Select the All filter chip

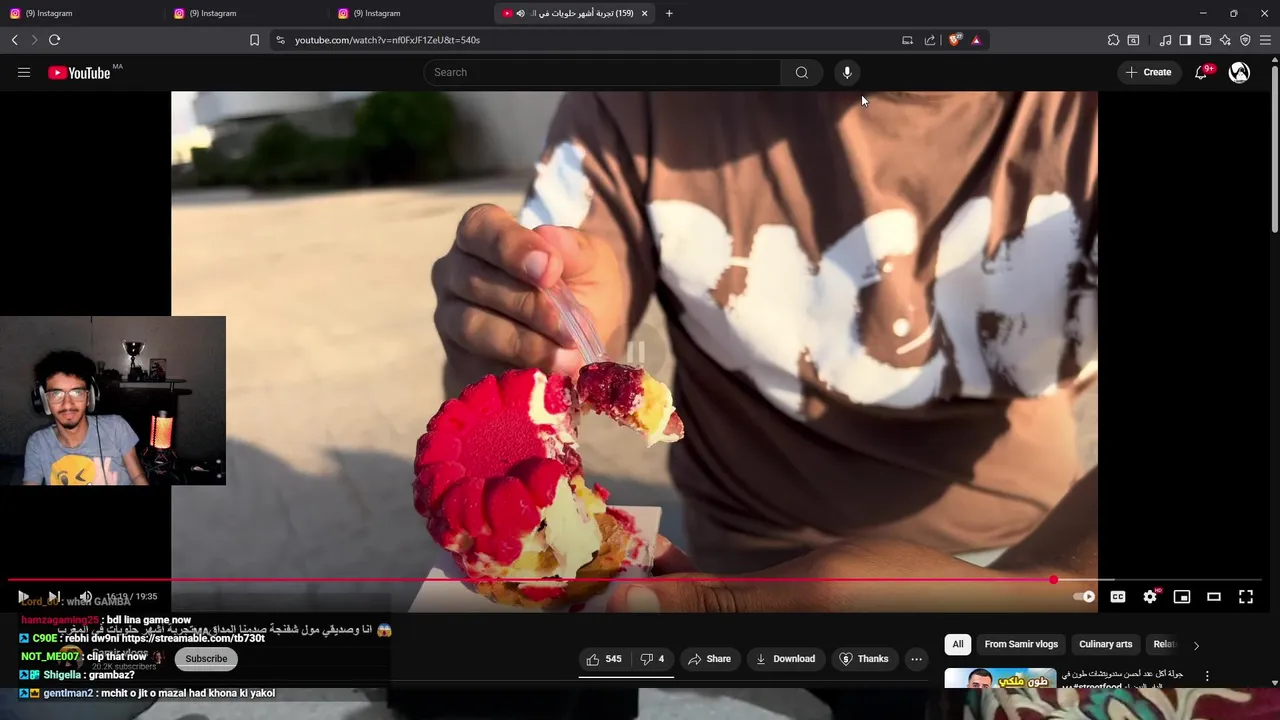[x=958, y=644]
